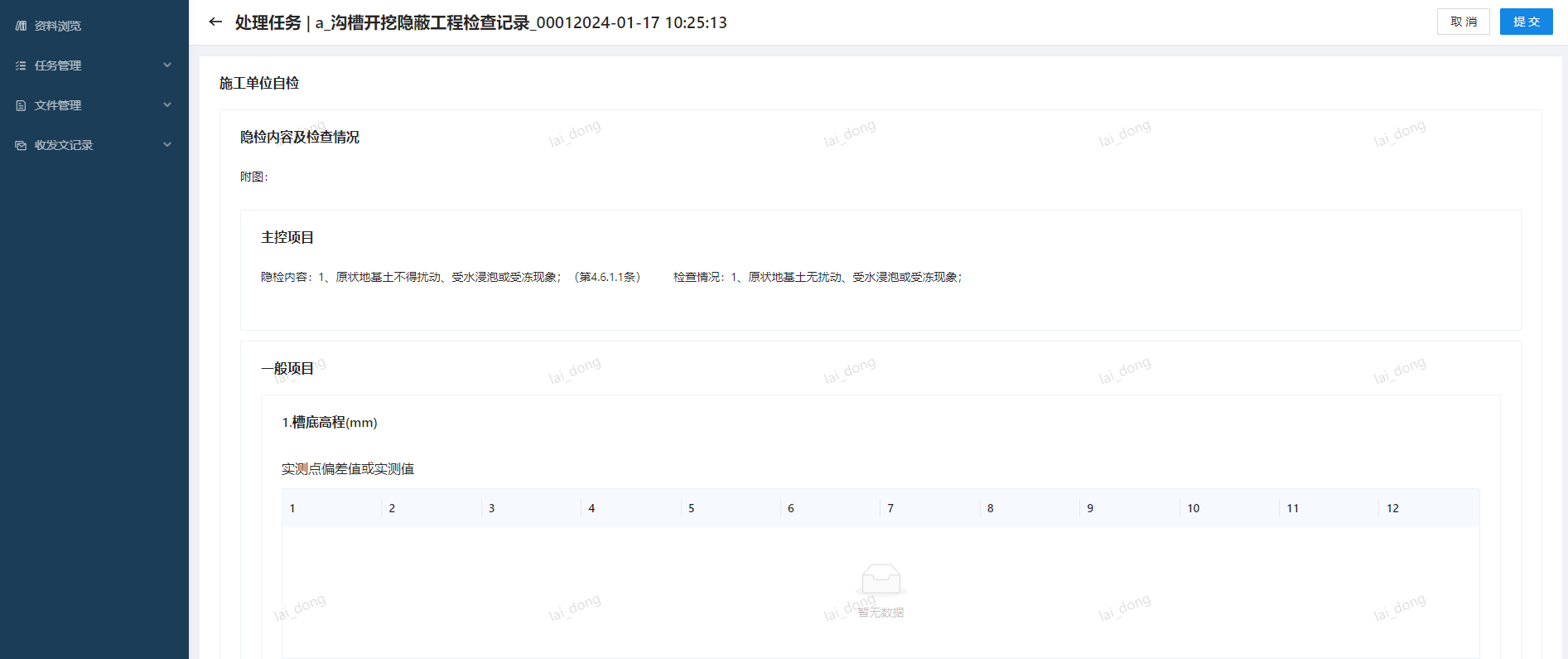Image resolution: width=1568 pixels, height=659 pixels.
Task: Click the 1.槽底高程(mm) title
Action: click(330, 422)
